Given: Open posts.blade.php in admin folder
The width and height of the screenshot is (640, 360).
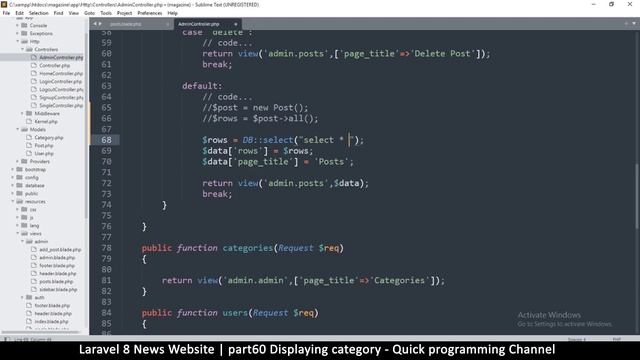Looking at the screenshot, I should [56, 282].
